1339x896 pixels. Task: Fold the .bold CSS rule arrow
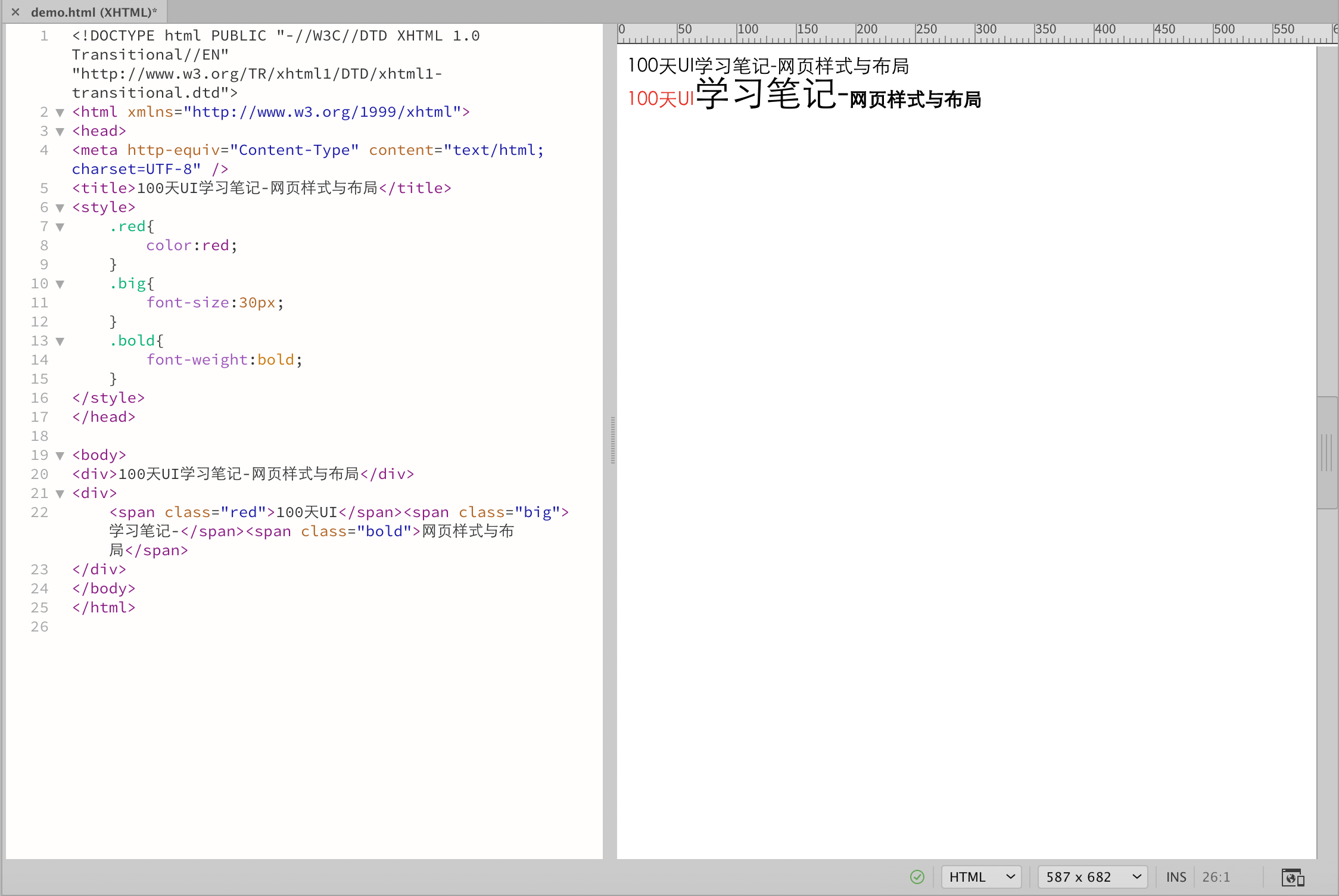point(60,341)
